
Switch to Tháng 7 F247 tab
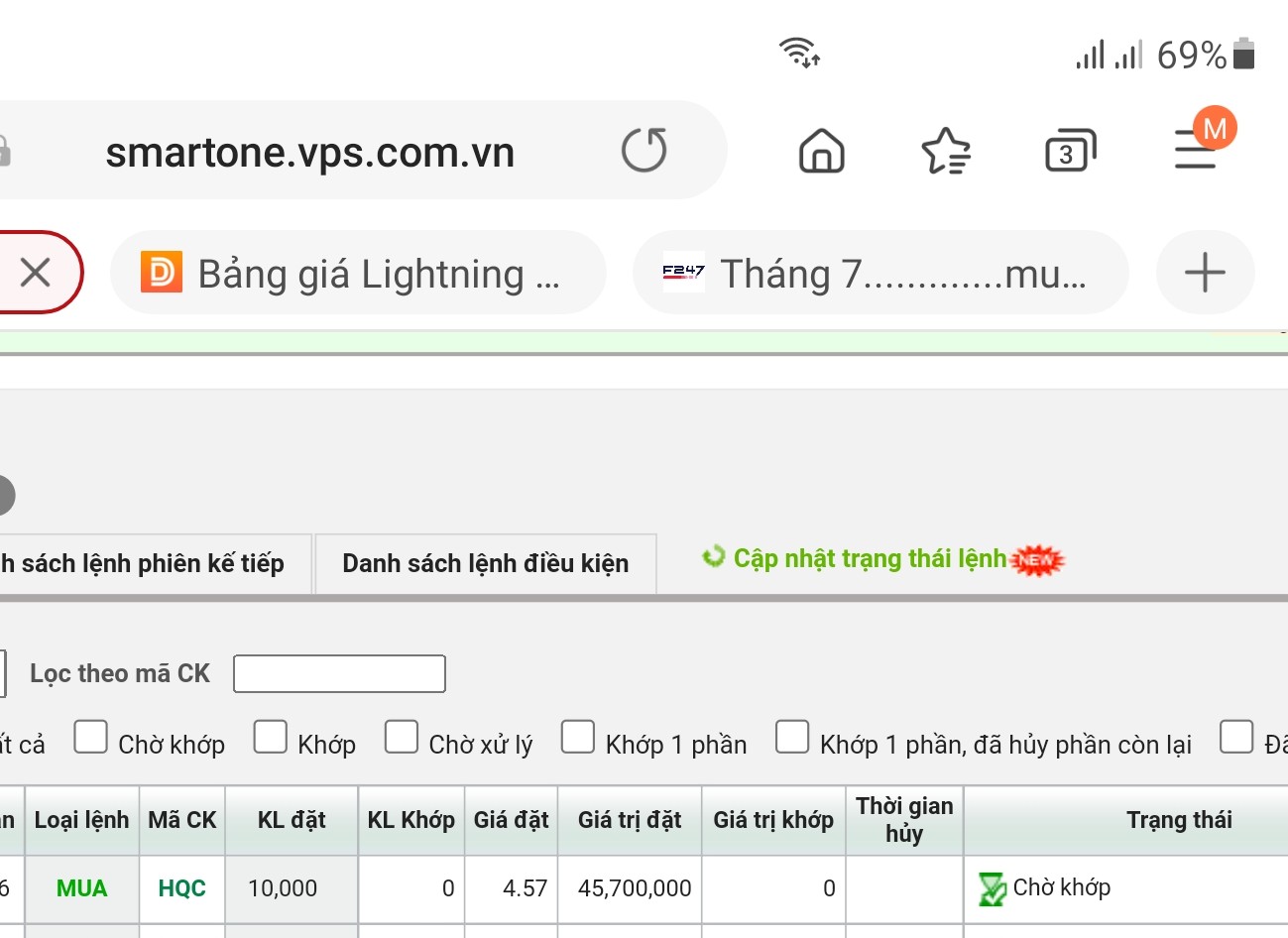pos(880,273)
